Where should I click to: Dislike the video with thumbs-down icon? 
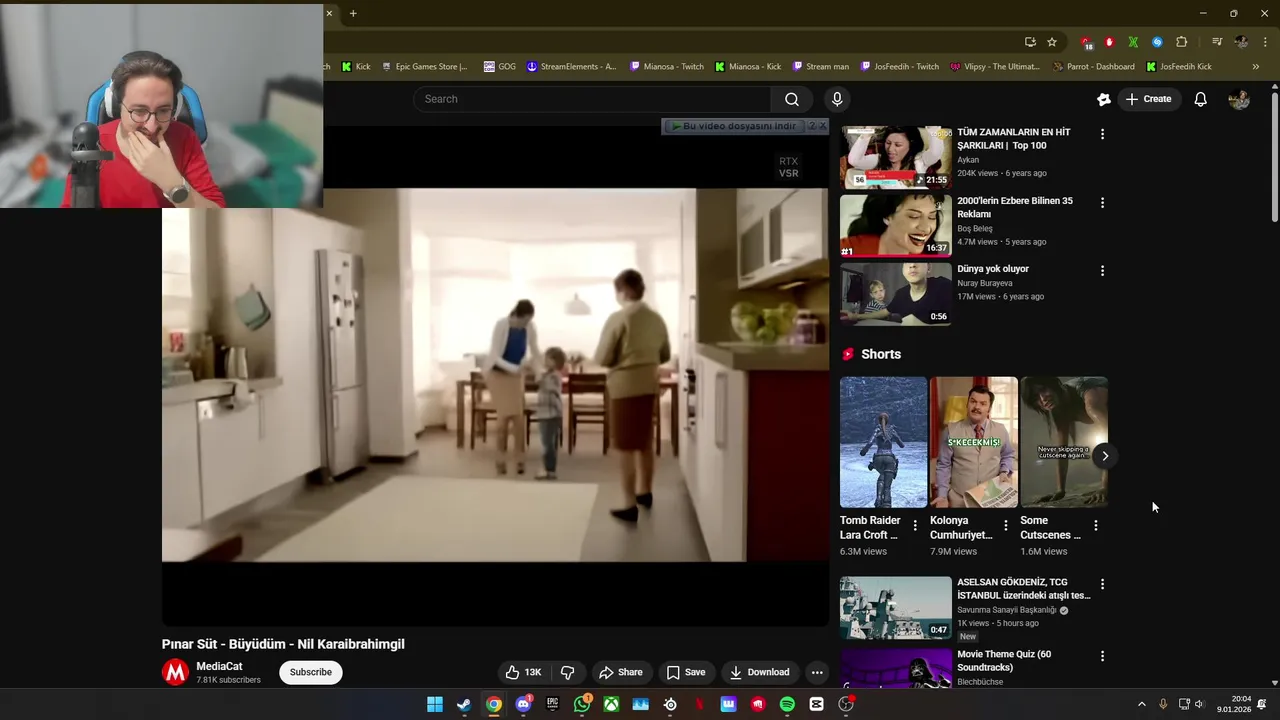pos(567,672)
